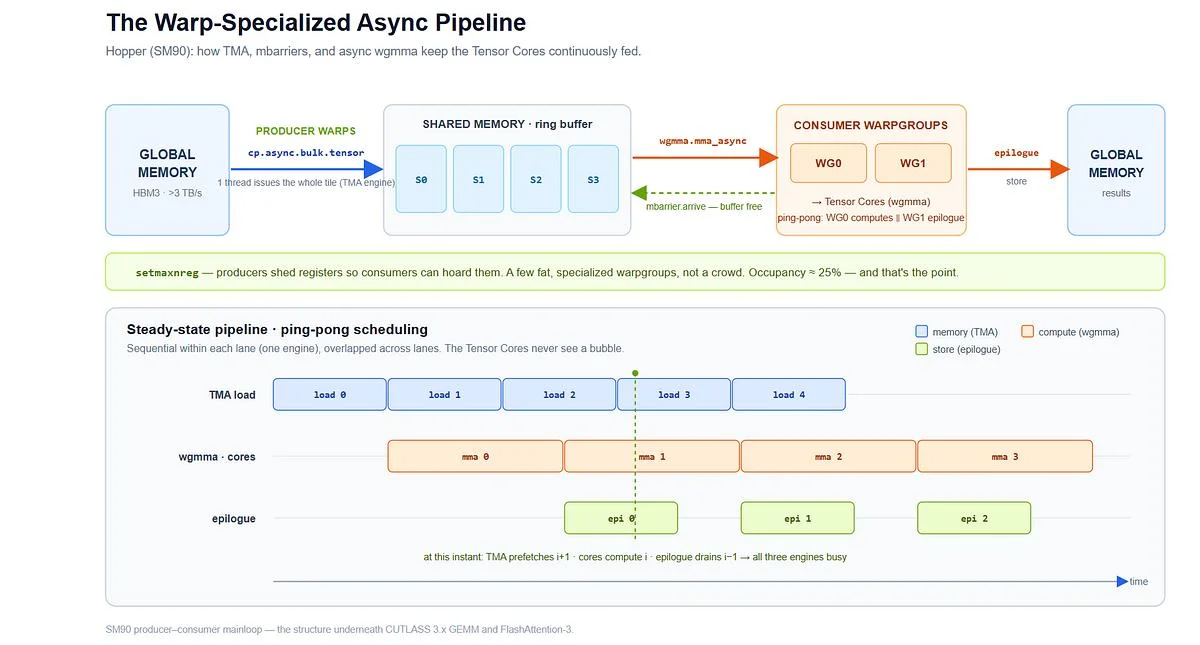Click the "time" axis label
The width and height of the screenshot is (1200, 645).
coord(1139,582)
